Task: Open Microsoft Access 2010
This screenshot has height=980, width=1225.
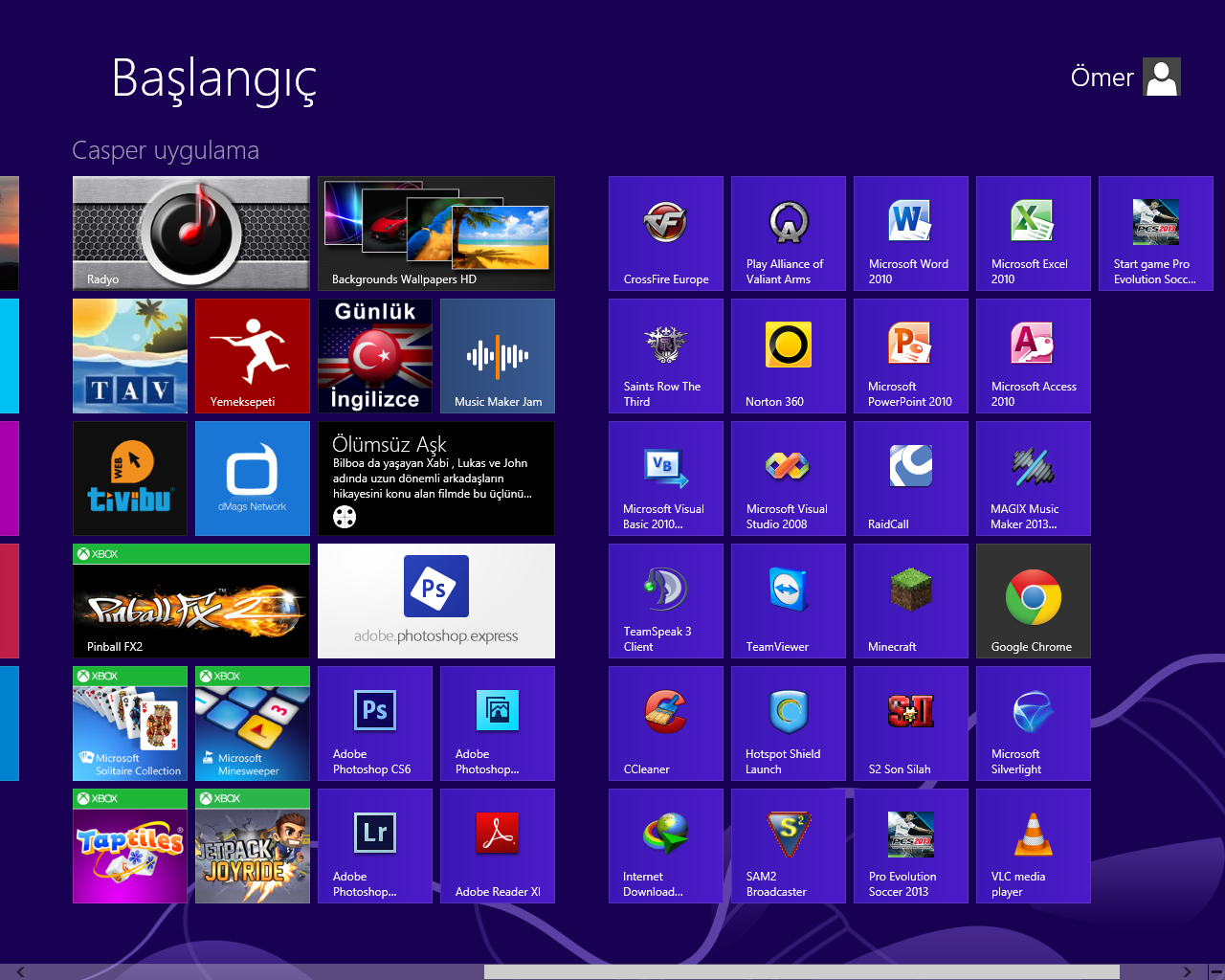Action: click(x=1034, y=356)
